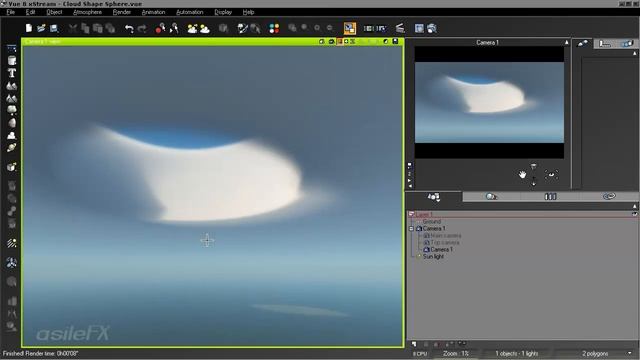The width and height of the screenshot is (640, 360).
Task: Select Sun light in the layer tree
Action: pos(433,256)
